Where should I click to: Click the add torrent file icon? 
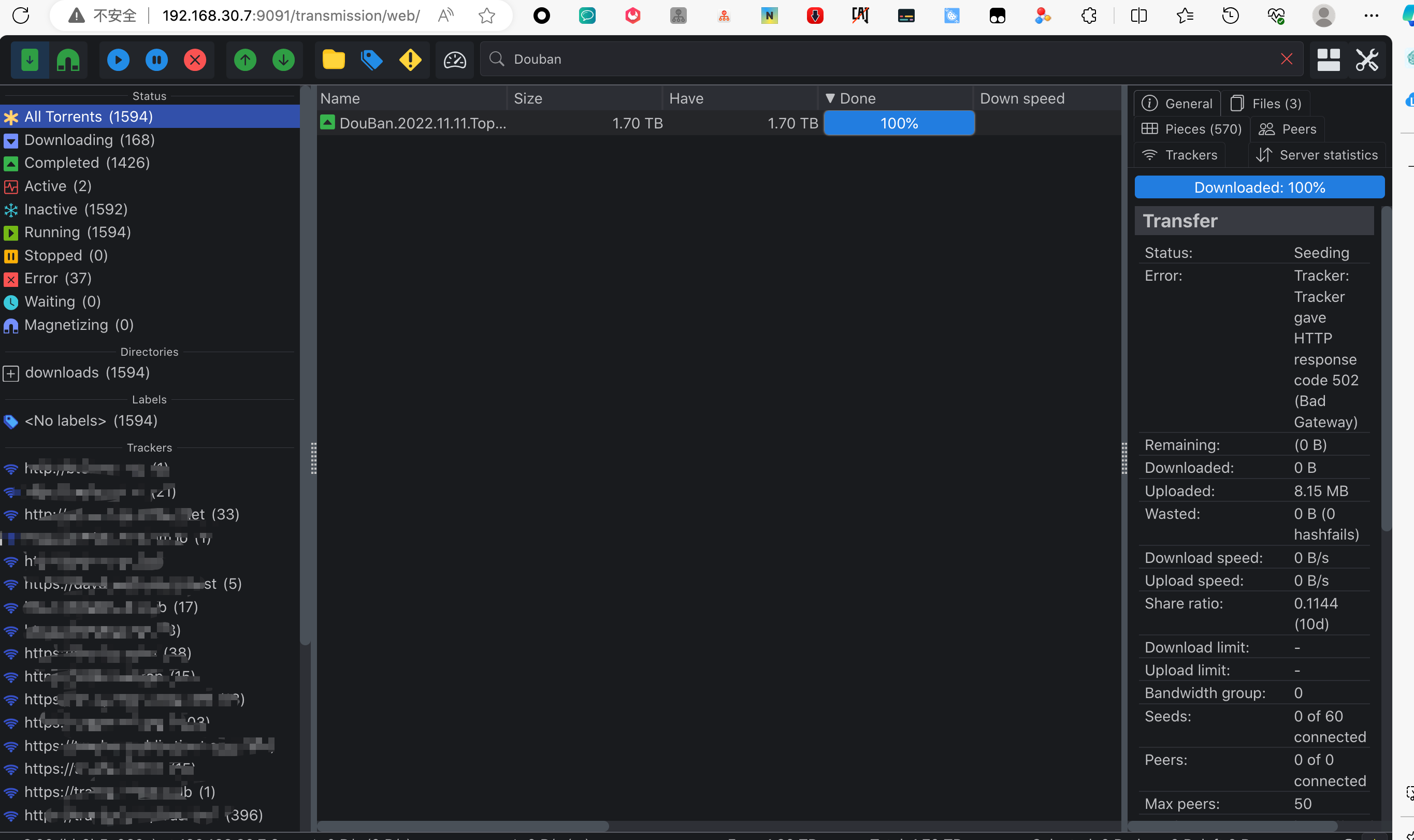tap(30, 60)
